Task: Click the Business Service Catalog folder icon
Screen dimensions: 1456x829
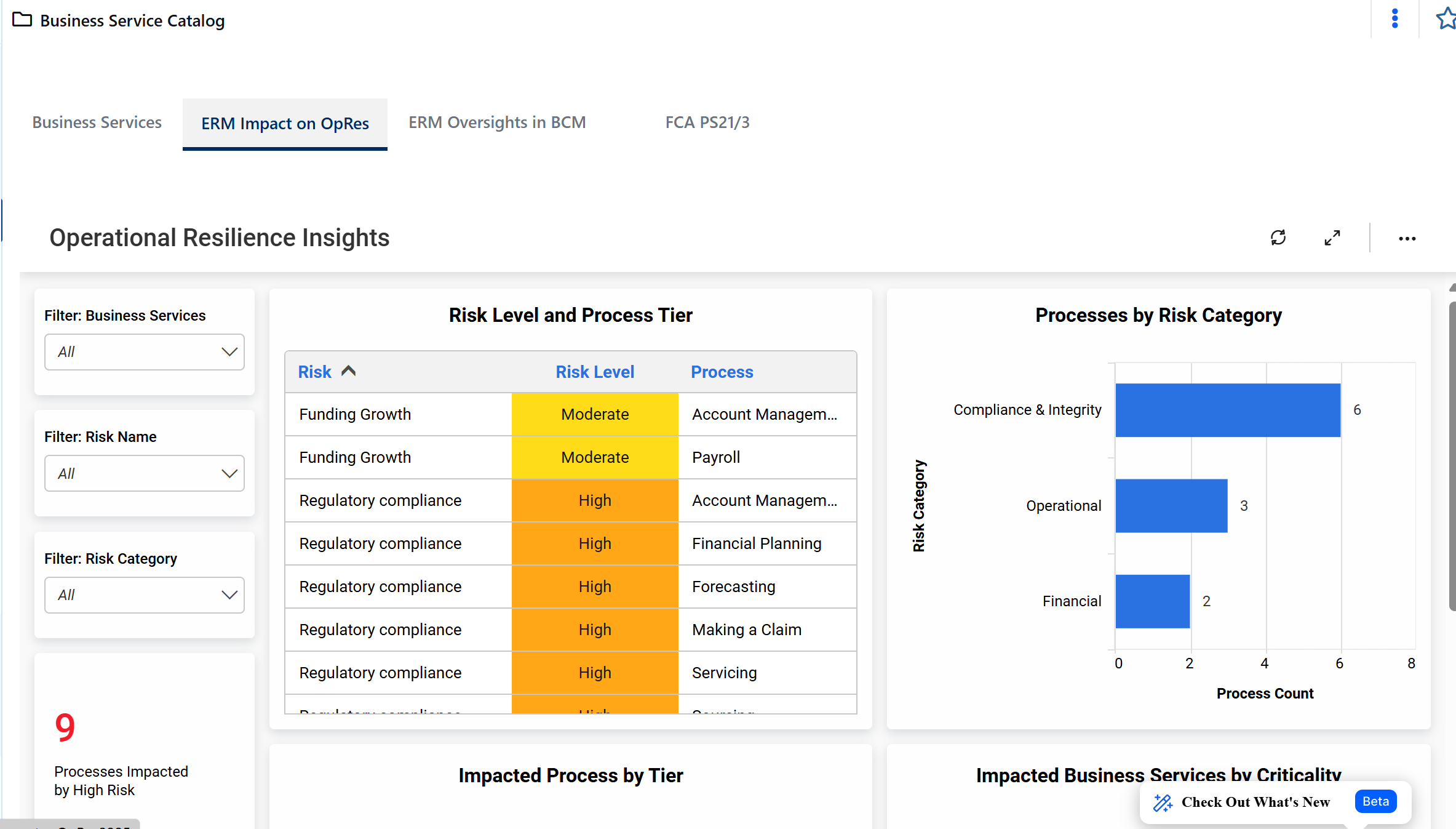Action: click(22, 20)
